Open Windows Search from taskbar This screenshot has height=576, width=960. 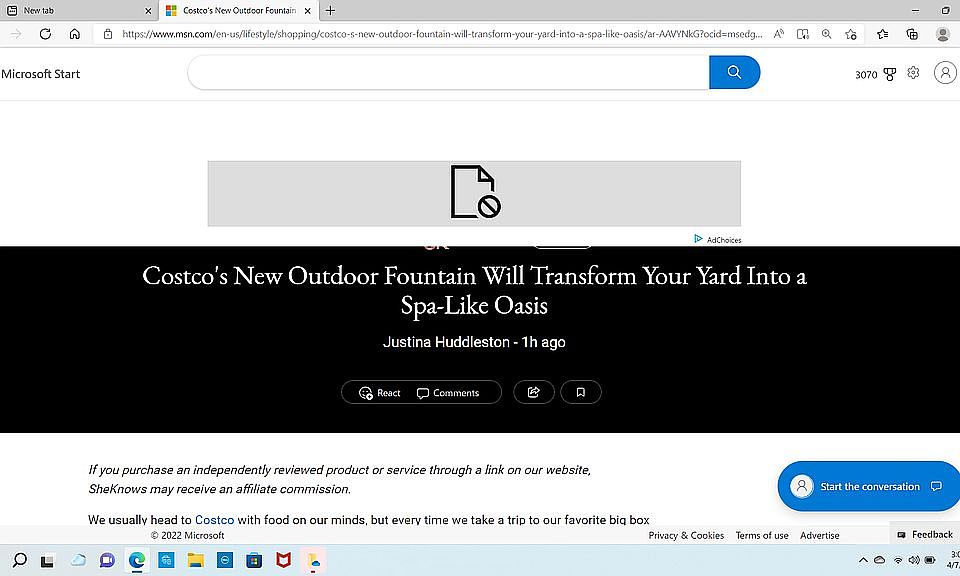tap(20, 560)
